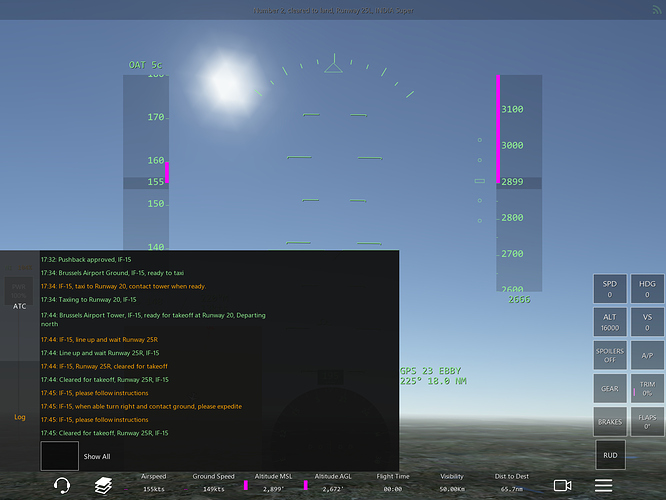Tap the Altitude AGL 2,672' readout
This screenshot has width=666, height=500.
click(x=333, y=483)
